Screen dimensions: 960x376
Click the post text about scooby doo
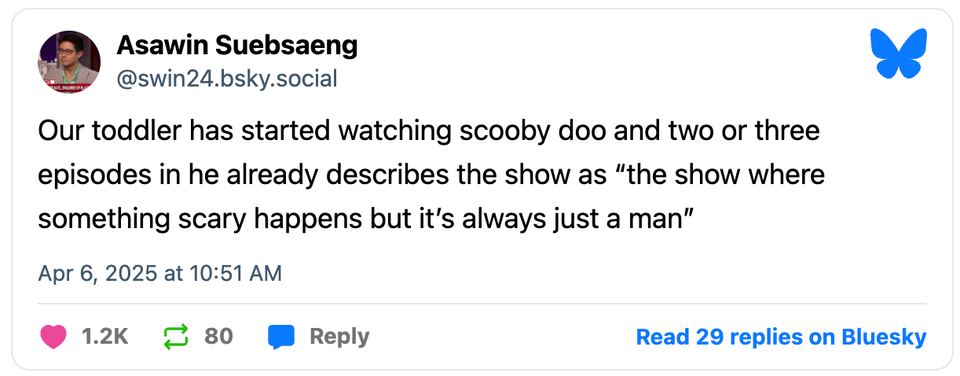(432, 176)
